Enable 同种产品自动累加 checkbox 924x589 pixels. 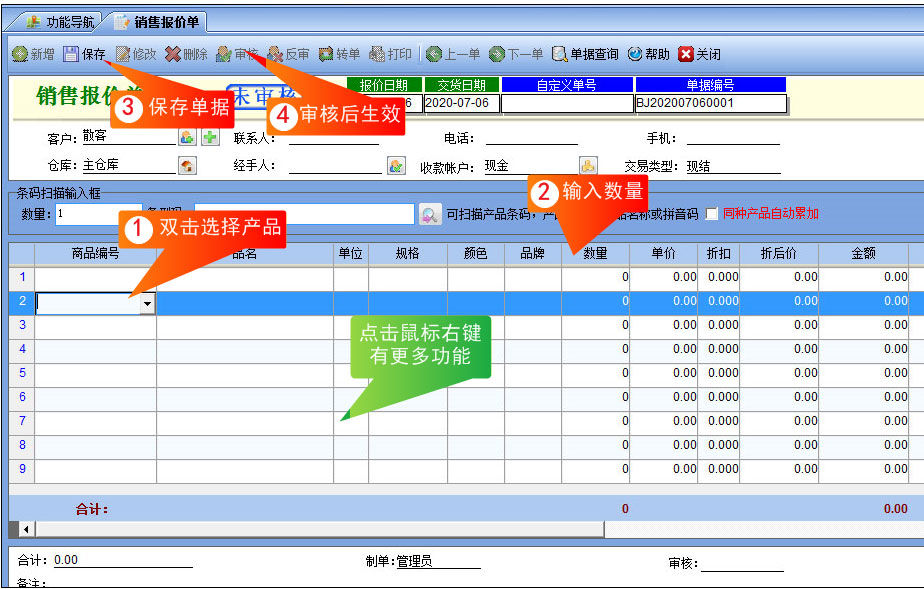pos(712,214)
